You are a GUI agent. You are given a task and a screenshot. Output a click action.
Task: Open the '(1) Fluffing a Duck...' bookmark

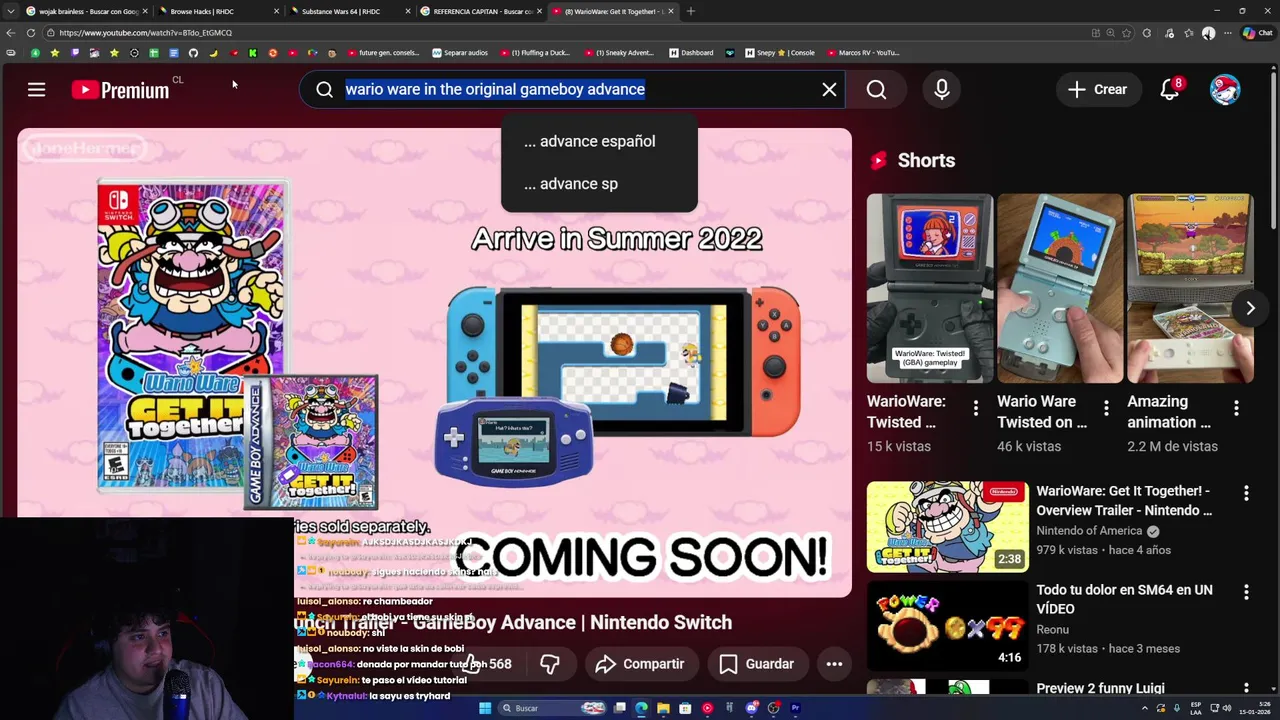(x=534, y=53)
